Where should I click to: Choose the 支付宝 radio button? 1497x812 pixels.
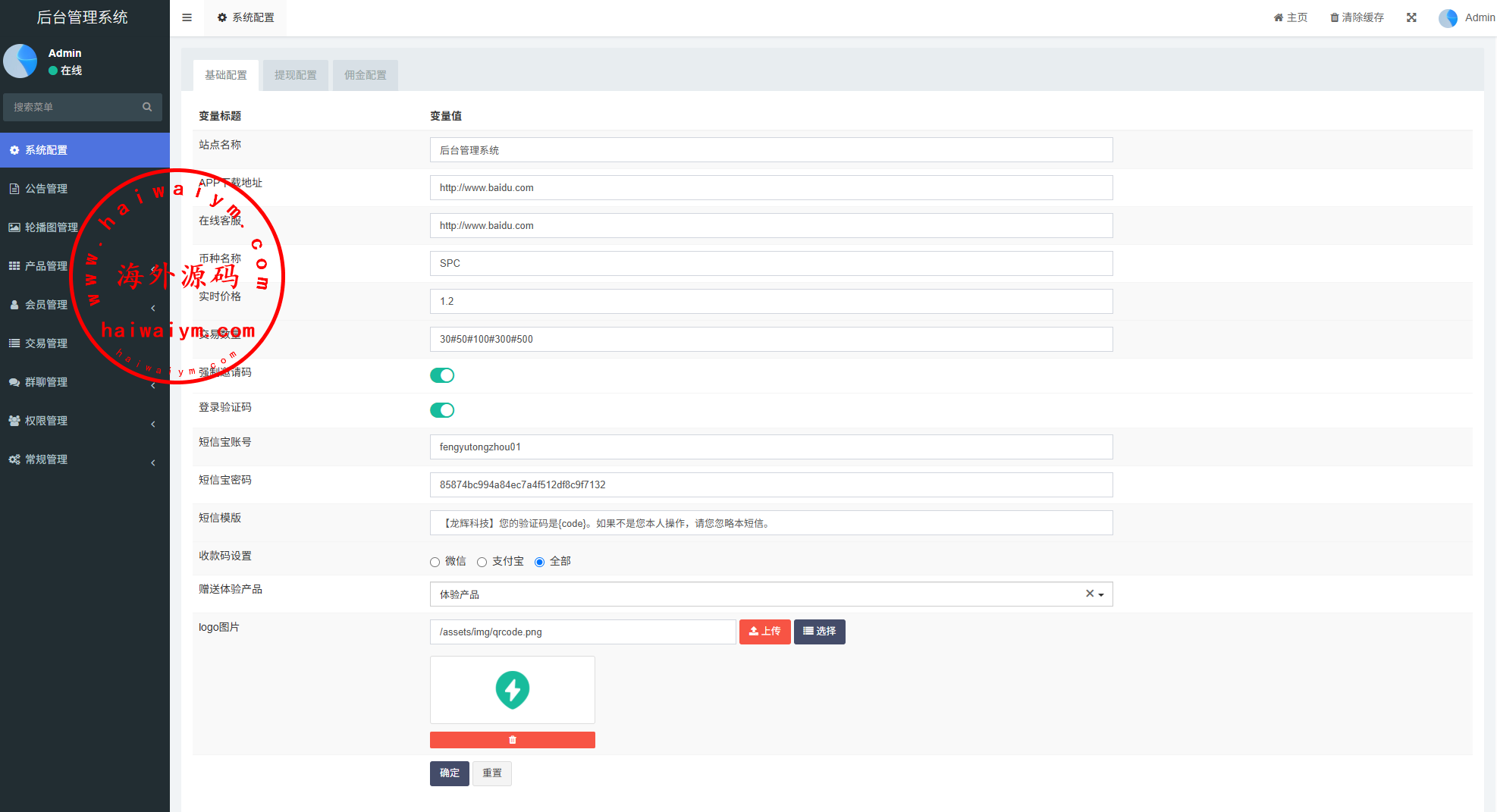(482, 562)
